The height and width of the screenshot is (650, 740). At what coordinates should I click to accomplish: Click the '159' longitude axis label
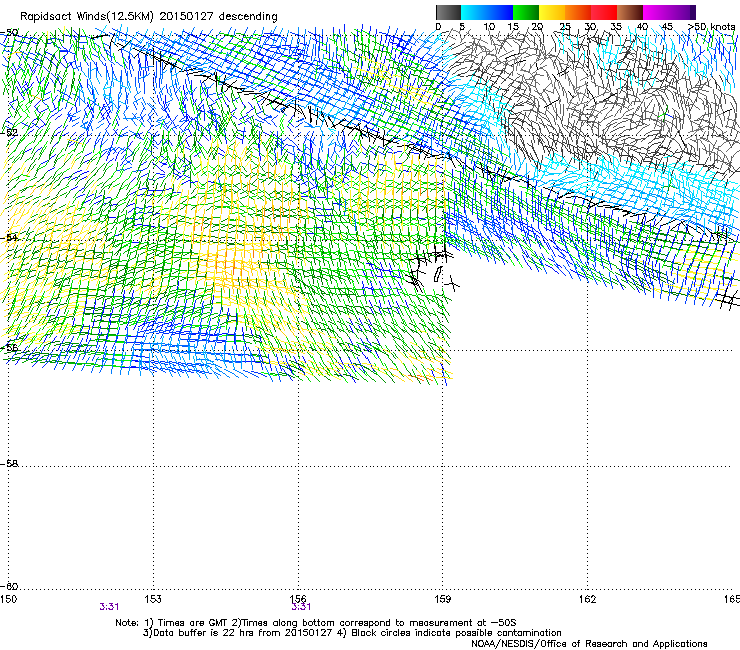point(443,599)
